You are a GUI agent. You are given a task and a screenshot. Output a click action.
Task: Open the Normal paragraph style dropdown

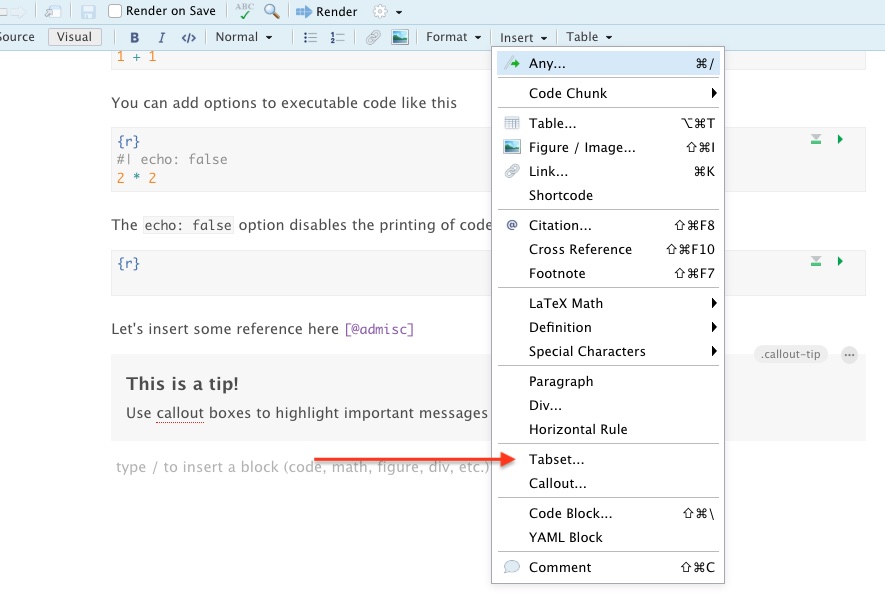pos(244,37)
